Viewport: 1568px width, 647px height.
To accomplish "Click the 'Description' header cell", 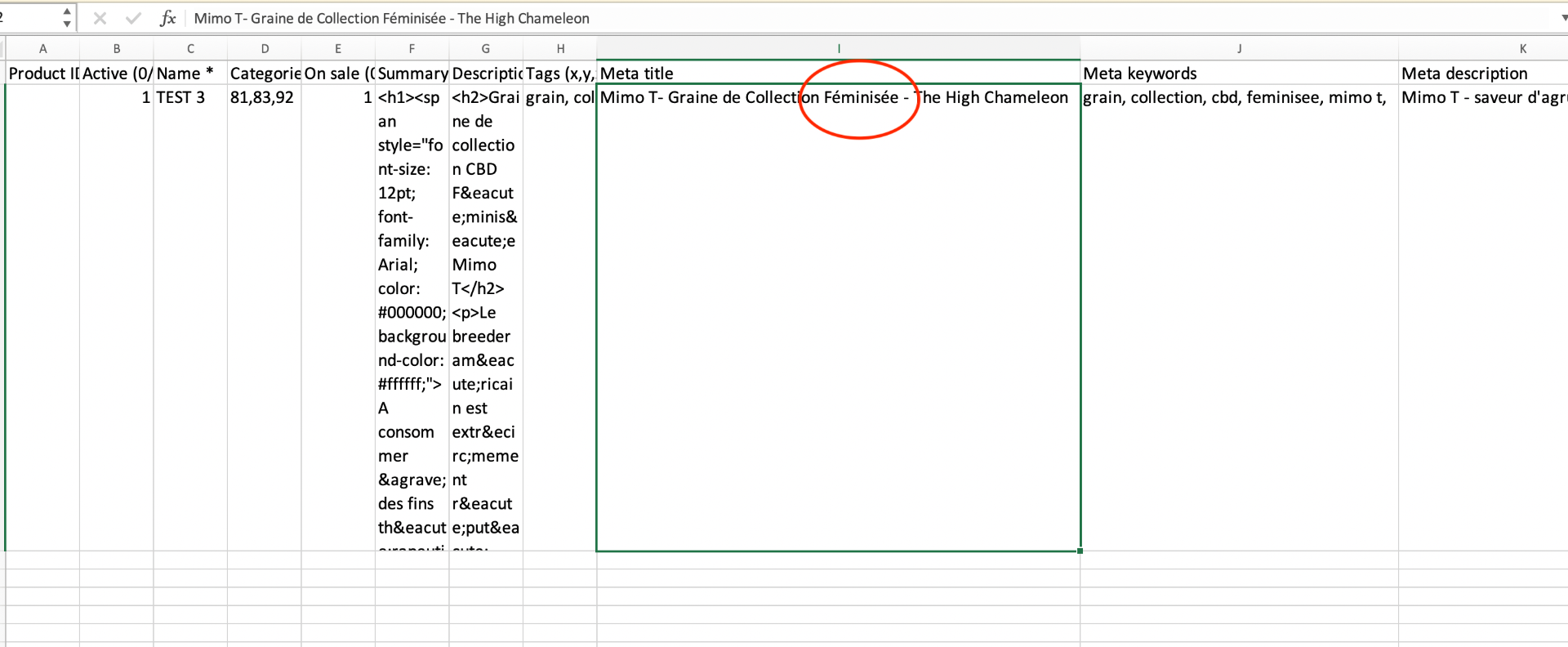I will (486, 73).
